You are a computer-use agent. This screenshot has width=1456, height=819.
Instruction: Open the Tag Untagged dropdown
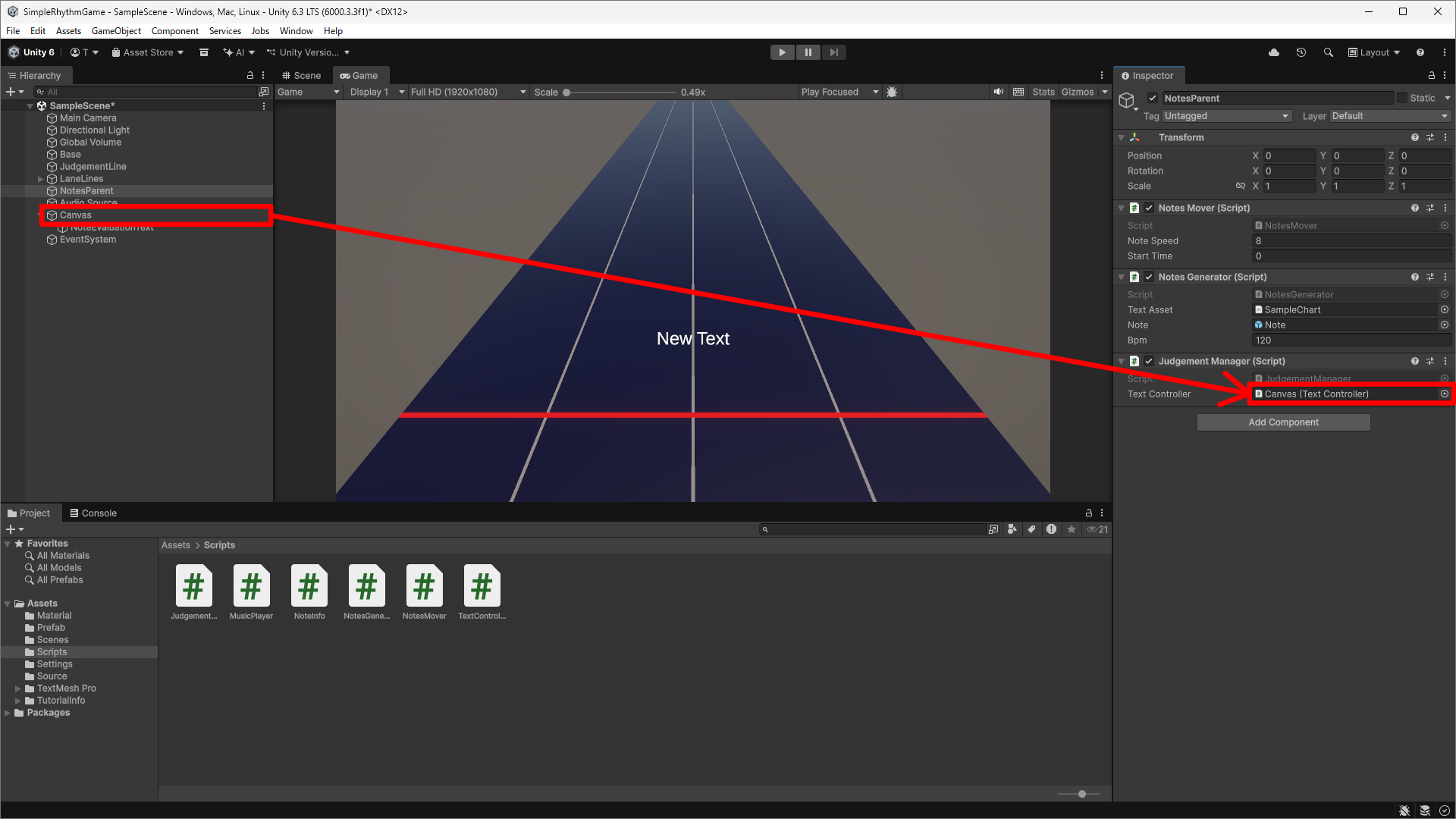[1226, 116]
